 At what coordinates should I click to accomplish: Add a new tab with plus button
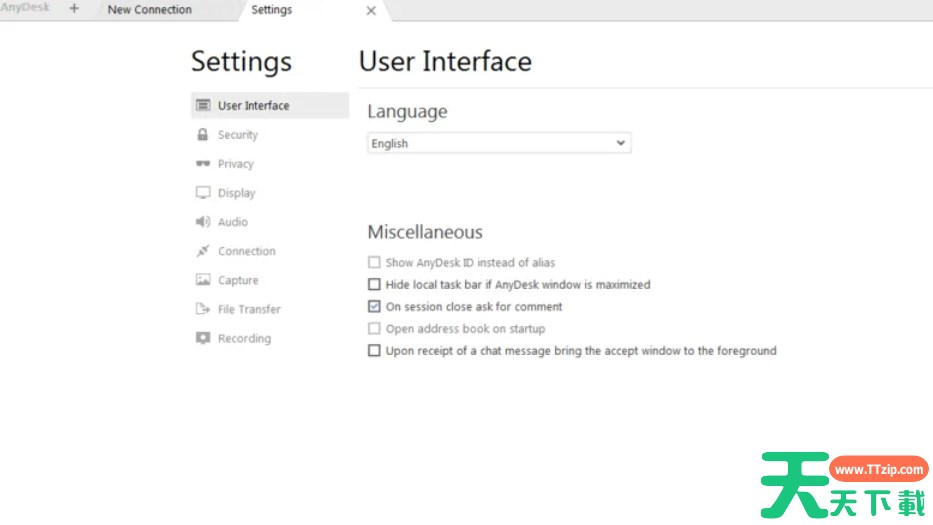pos(74,8)
